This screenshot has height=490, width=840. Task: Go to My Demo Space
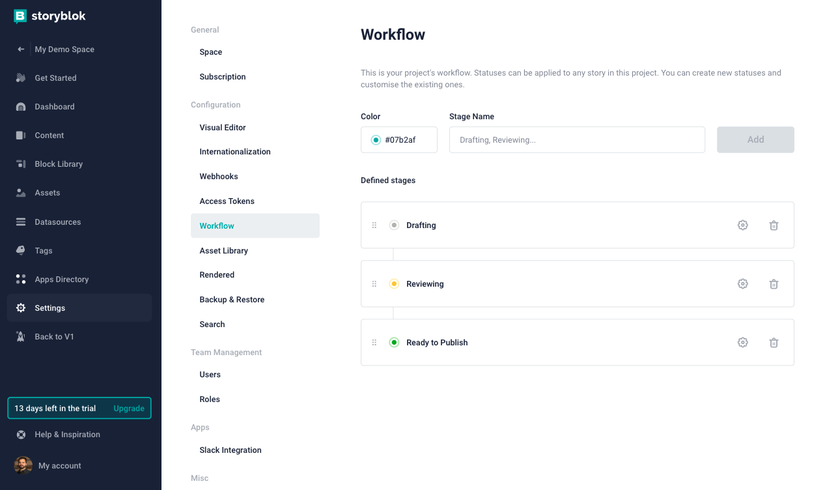point(64,49)
